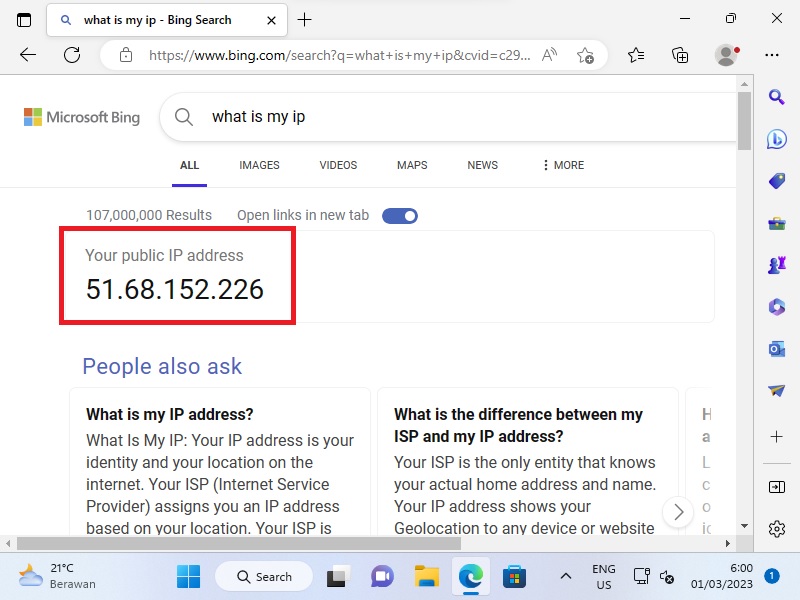The width and height of the screenshot is (800, 600).
Task: Open the Games chess sidebar icon
Action: coord(776,265)
